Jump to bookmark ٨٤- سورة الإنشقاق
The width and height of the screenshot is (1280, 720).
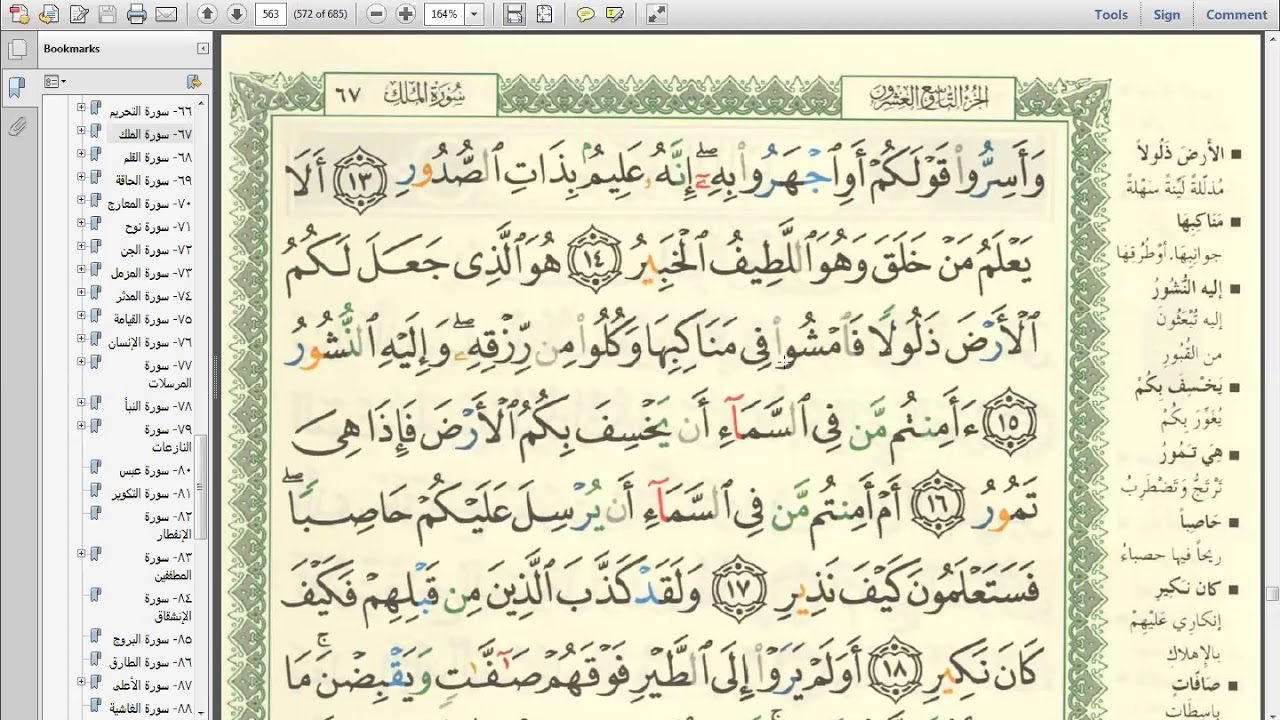pyautogui.click(x=167, y=607)
